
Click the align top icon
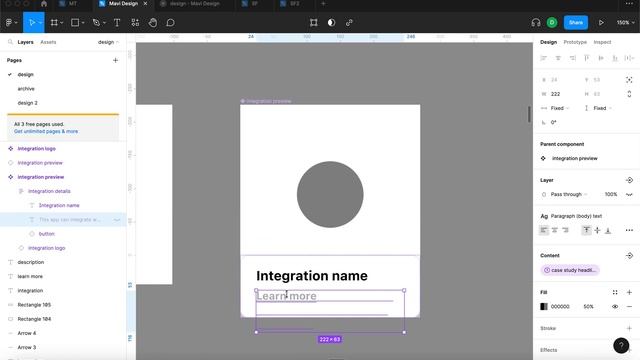[x=587, y=58]
